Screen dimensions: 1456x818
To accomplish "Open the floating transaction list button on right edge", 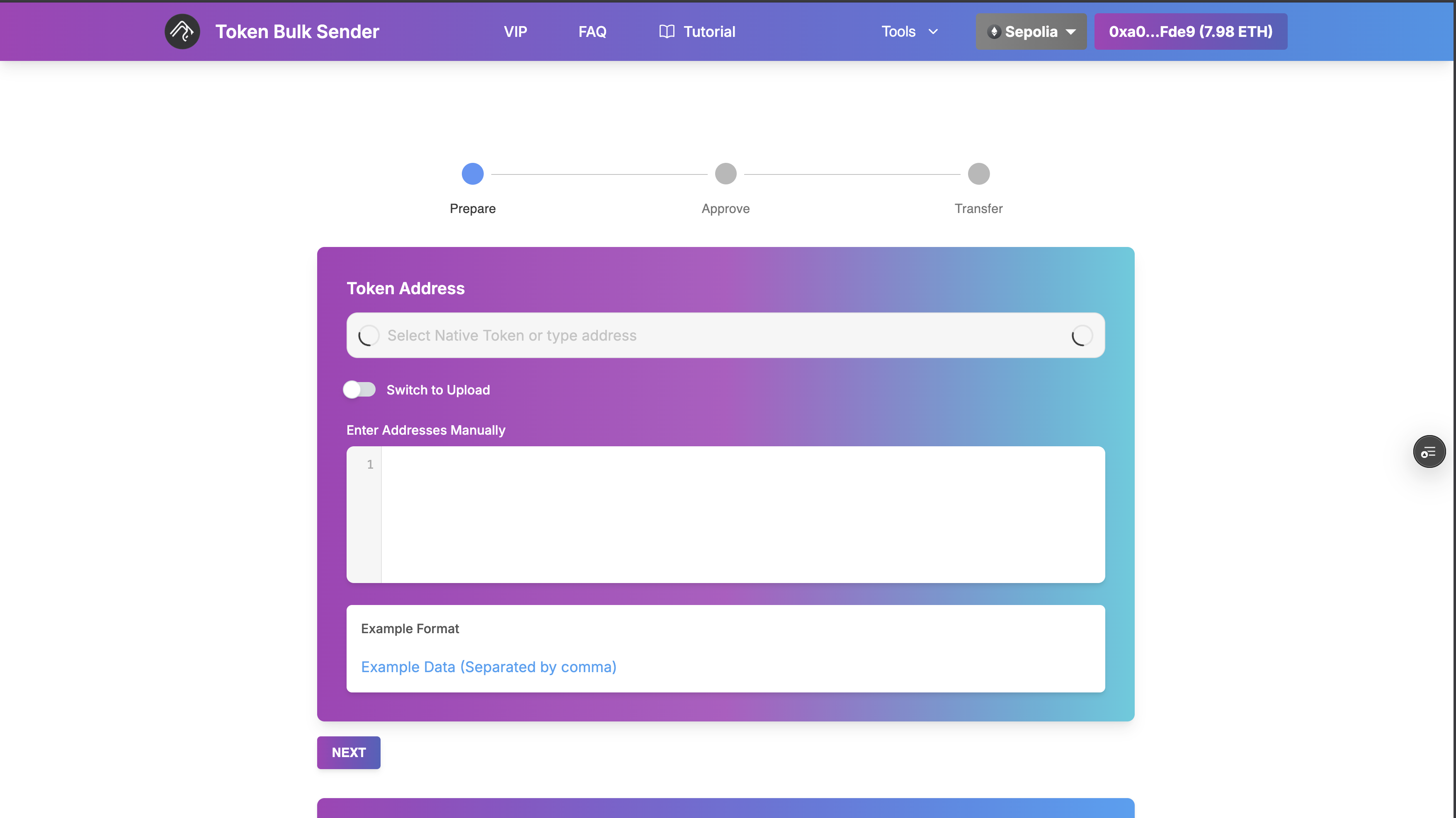I will click(1429, 451).
